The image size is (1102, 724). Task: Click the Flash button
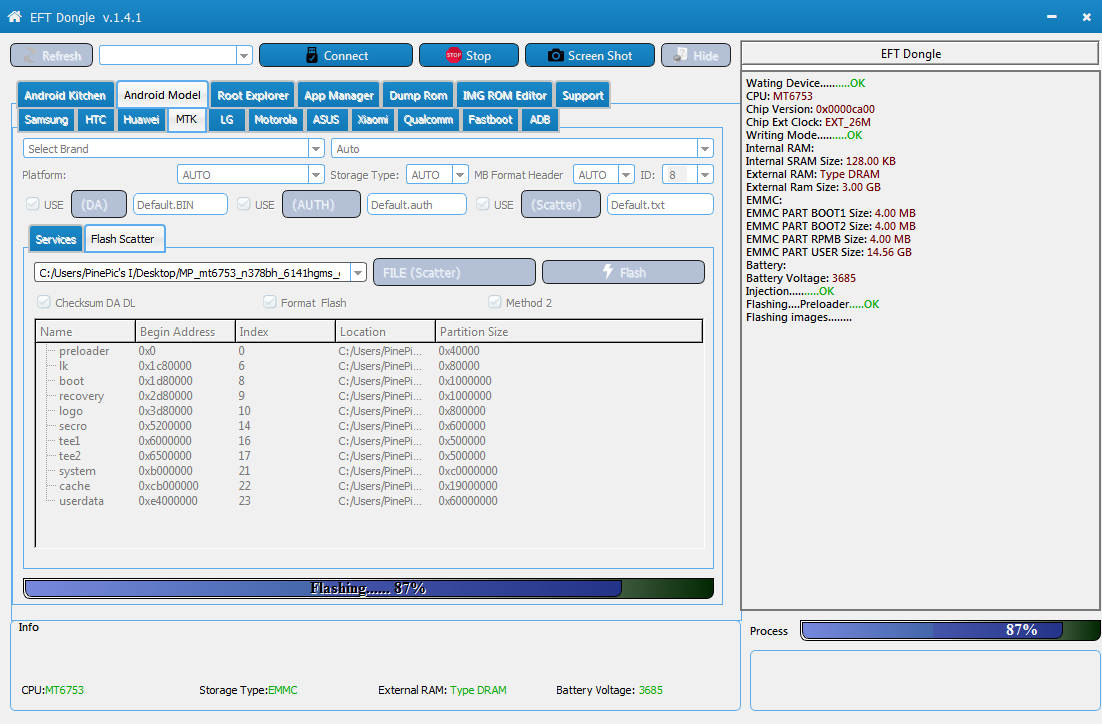(x=623, y=273)
